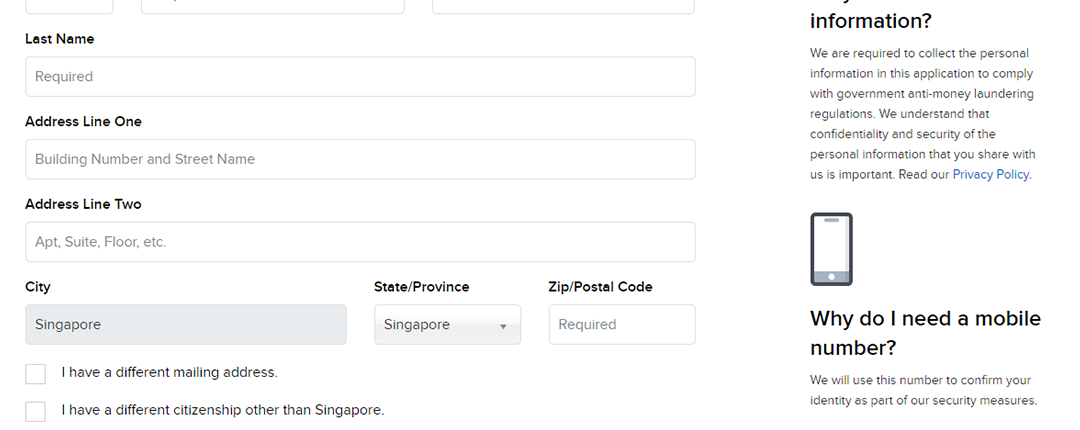Check 'I have a different mailing address'
Screen dimensions: 1080x430
pos(36,374)
